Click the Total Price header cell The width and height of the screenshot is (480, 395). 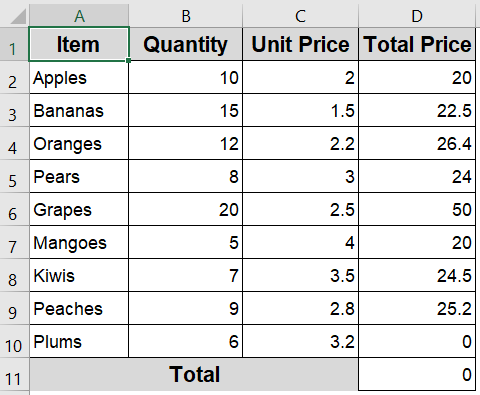(417, 44)
